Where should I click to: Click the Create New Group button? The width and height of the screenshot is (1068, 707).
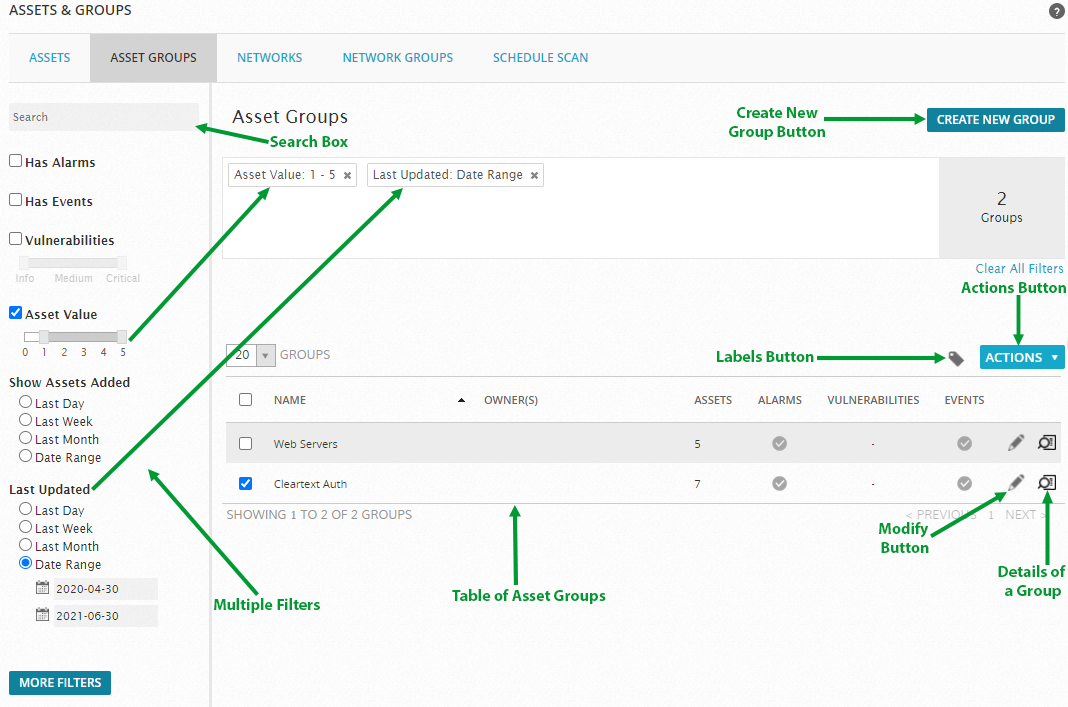pos(995,119)
